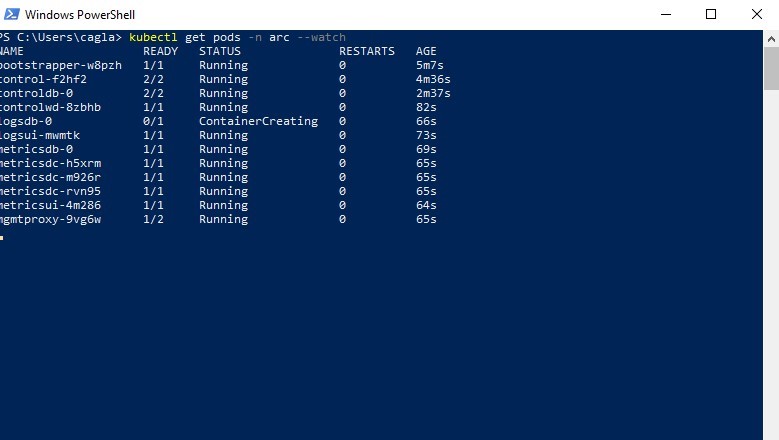The height and width of the screenshot is (440, 779).
Task: Click the 'READY' column header
Action: pyautogui.click(x=160, y=51)
